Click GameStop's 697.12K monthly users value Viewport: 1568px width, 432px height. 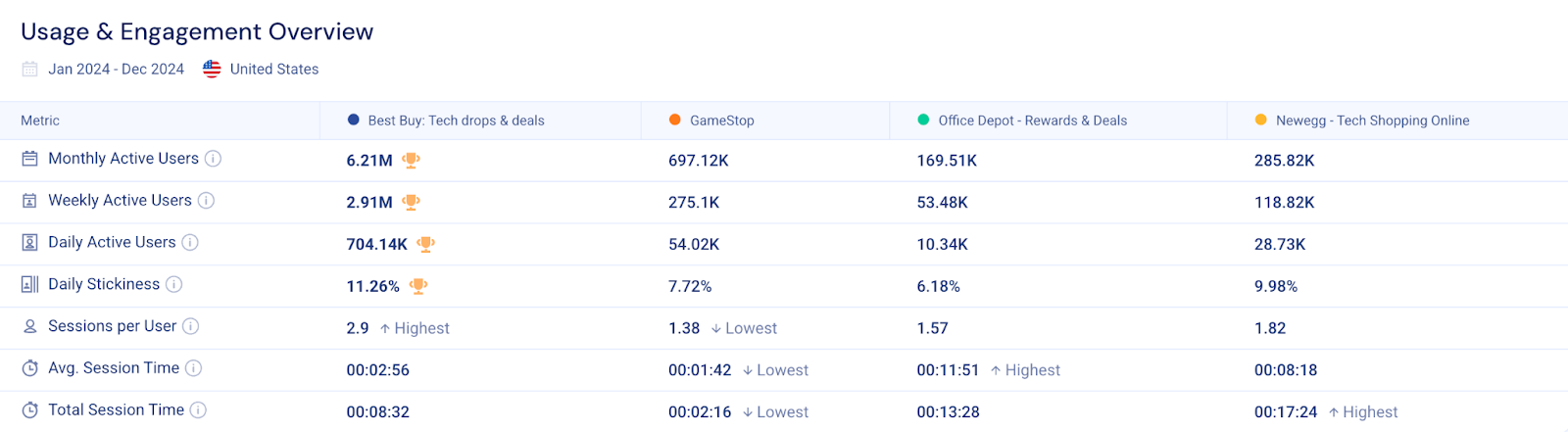pos(699,161)
